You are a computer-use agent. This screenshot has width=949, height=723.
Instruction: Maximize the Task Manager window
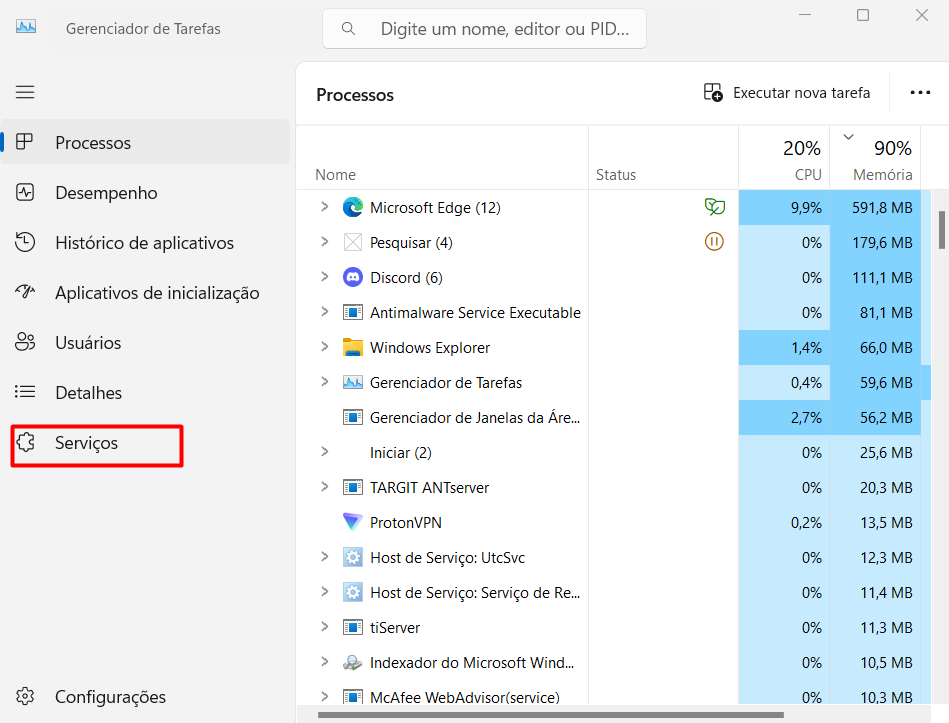(x=863, y=15)
